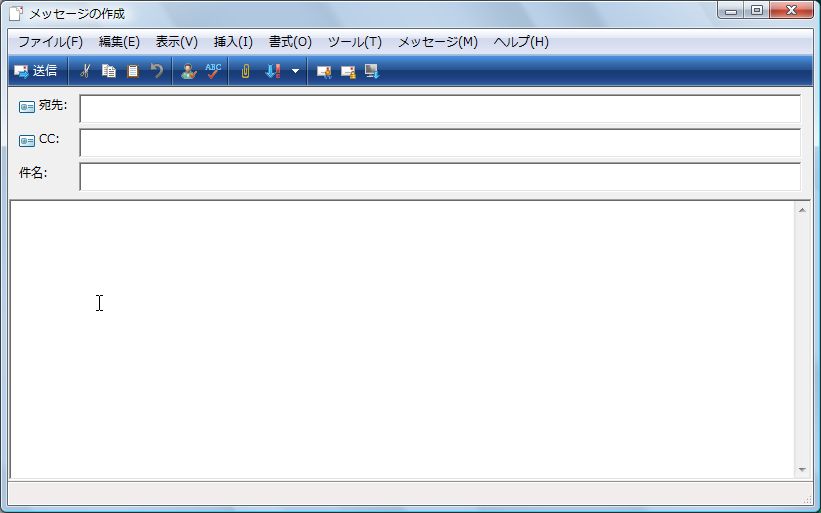Open the 表示(V) menu
821x513 pixels.
pyautogui.click(x=177, y=42)
